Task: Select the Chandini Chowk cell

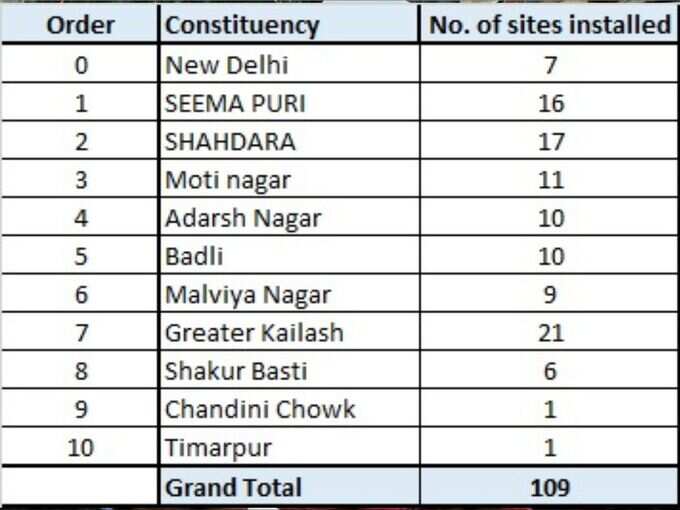Action: click(290, 409)
